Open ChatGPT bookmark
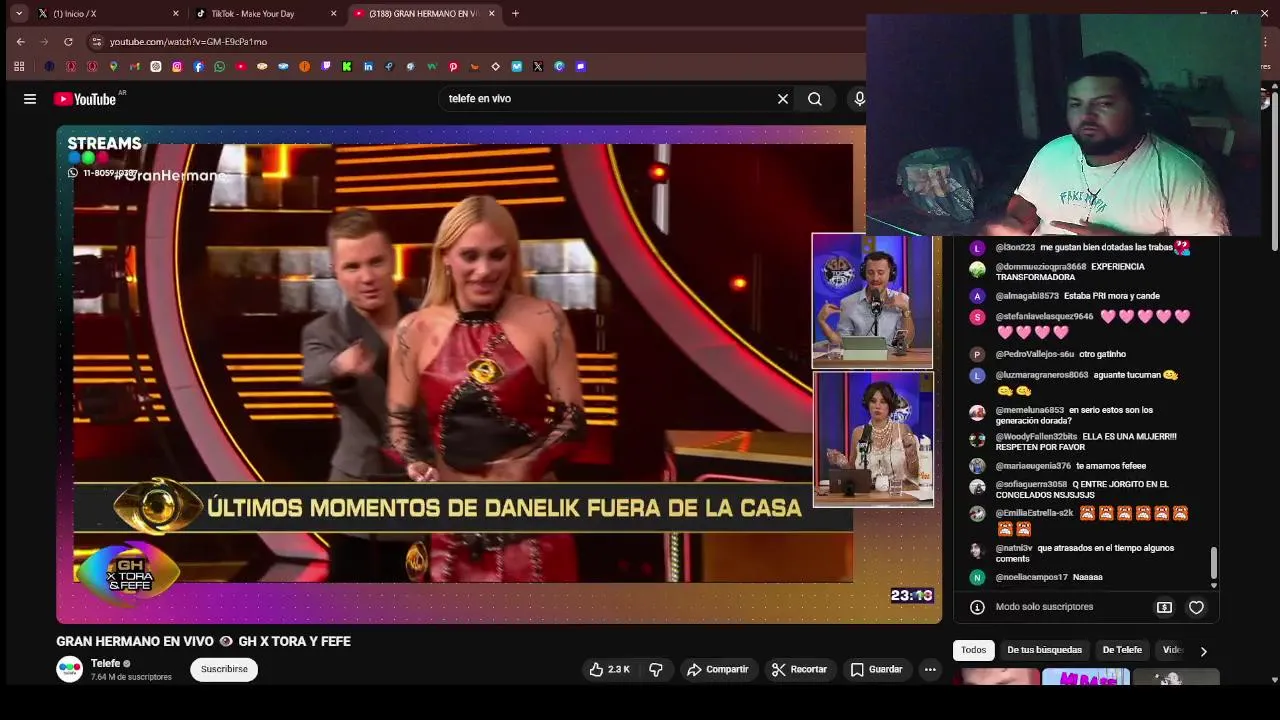 click(156, 67)
